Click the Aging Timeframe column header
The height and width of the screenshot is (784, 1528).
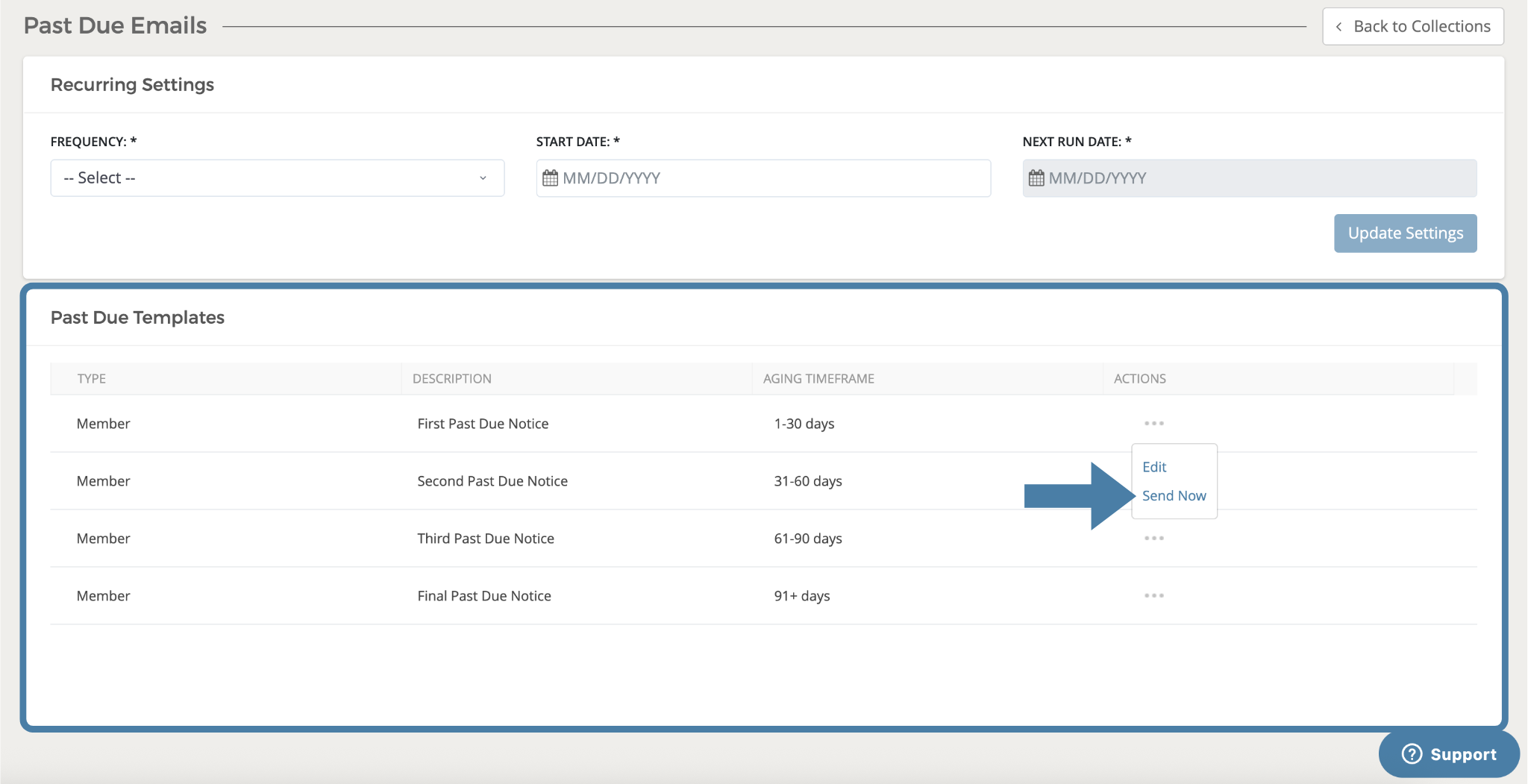[818, 379]
